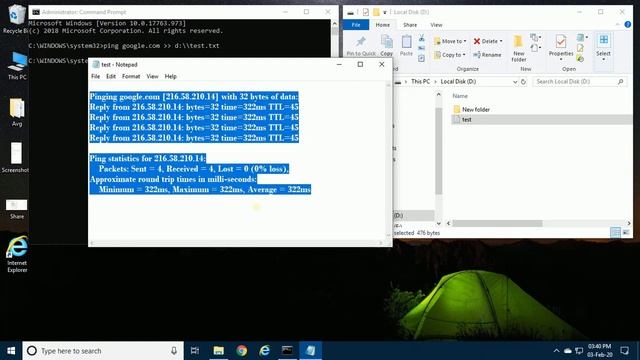
Task: Open Task View on the taskbar
Action: coord(195,351)
